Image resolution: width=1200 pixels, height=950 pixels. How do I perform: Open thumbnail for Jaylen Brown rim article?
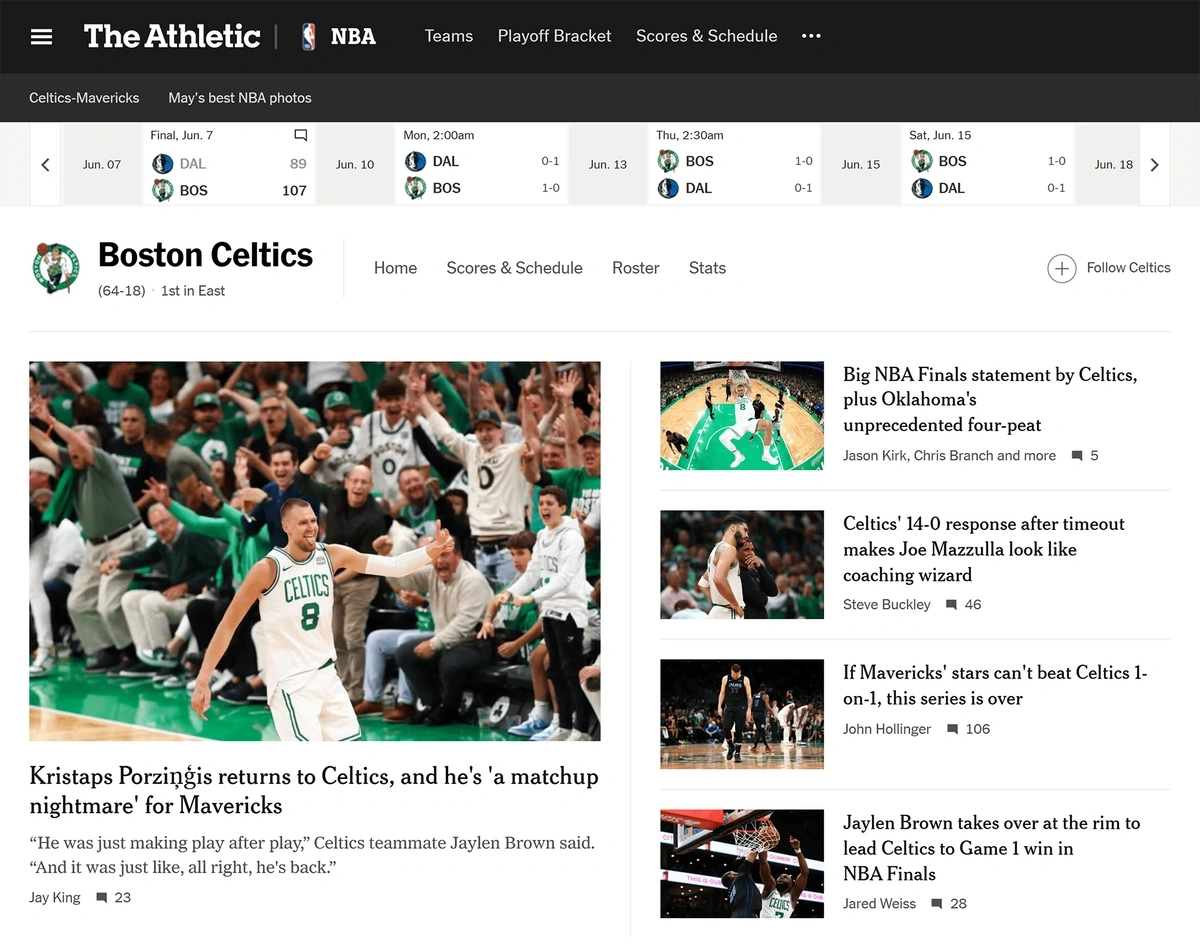coord(742,864)
